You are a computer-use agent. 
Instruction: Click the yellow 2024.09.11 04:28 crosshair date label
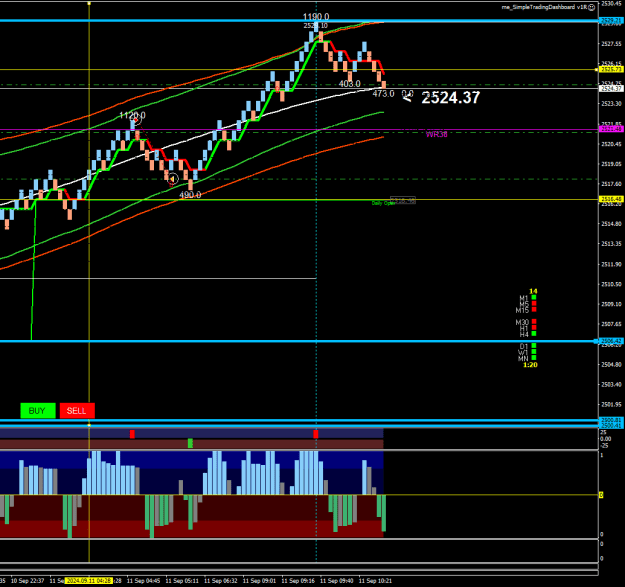click(89, 581)
